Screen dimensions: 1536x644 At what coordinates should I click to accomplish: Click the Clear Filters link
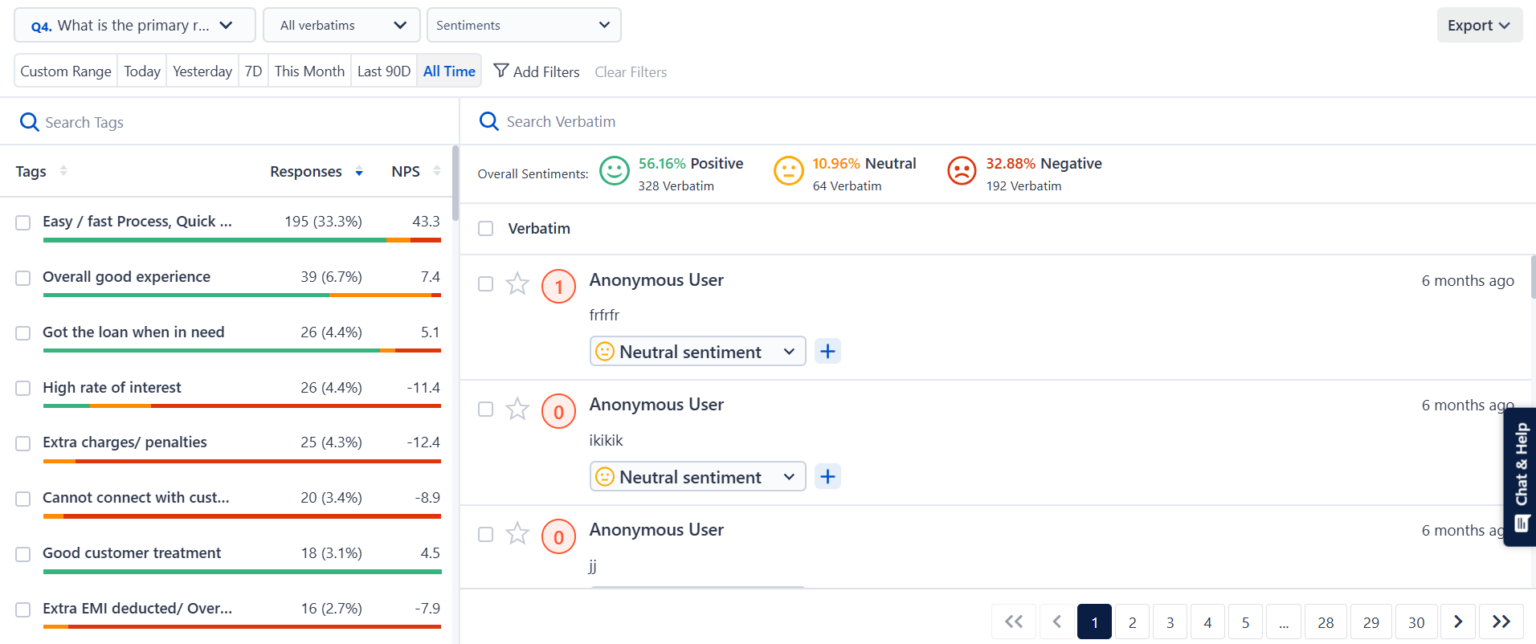coord(630,71)
